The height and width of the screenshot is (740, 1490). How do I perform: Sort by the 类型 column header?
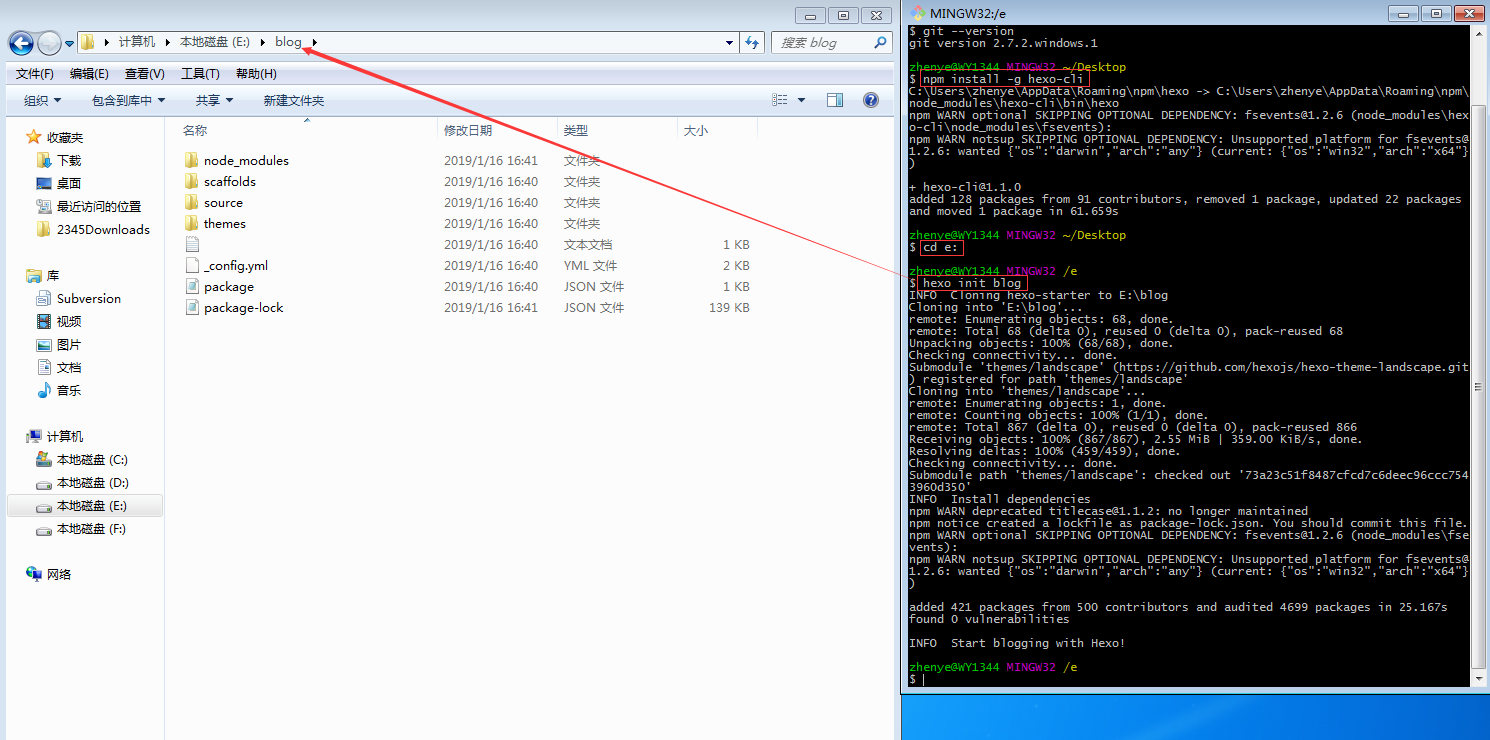coord(575,131)
